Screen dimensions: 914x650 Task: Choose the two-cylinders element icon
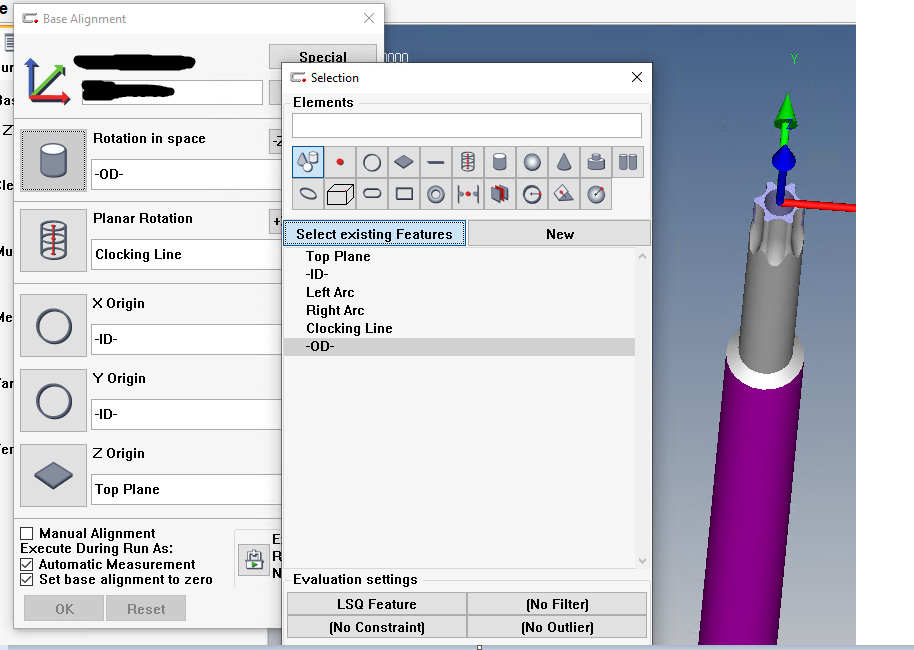click(628, 161)
